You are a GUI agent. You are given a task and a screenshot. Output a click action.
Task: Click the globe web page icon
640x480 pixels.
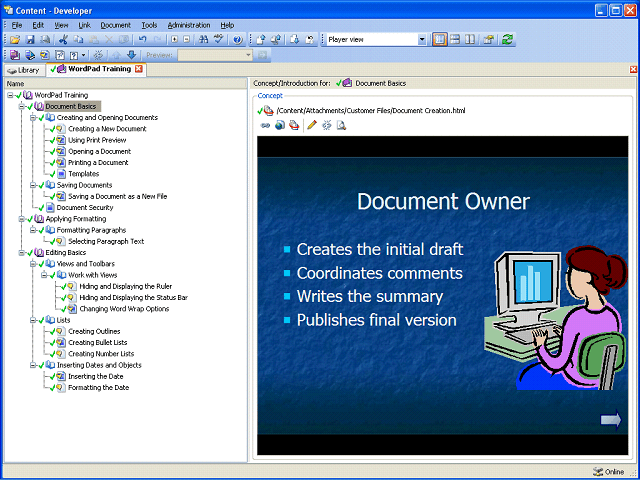coord(280,125)
